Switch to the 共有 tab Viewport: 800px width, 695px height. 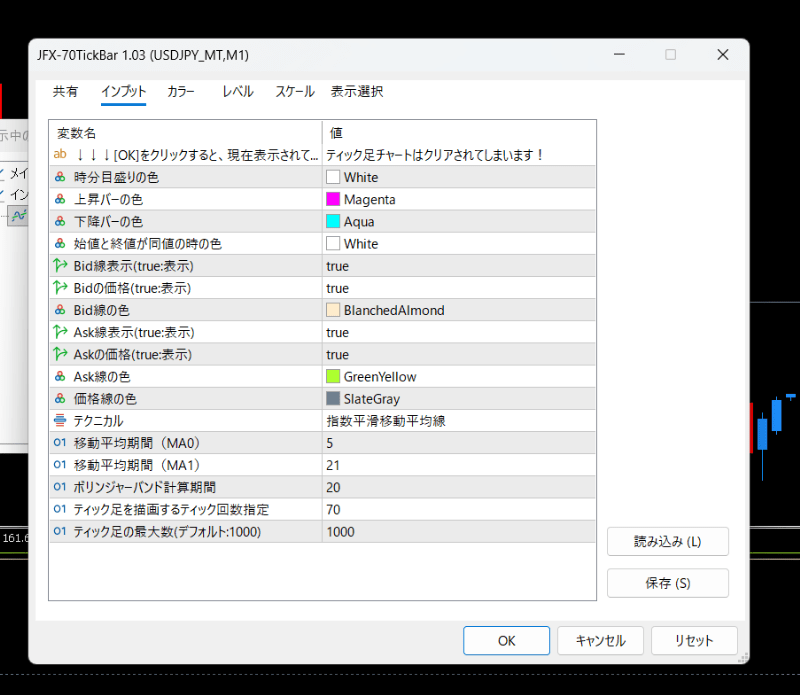coord(65,91)
